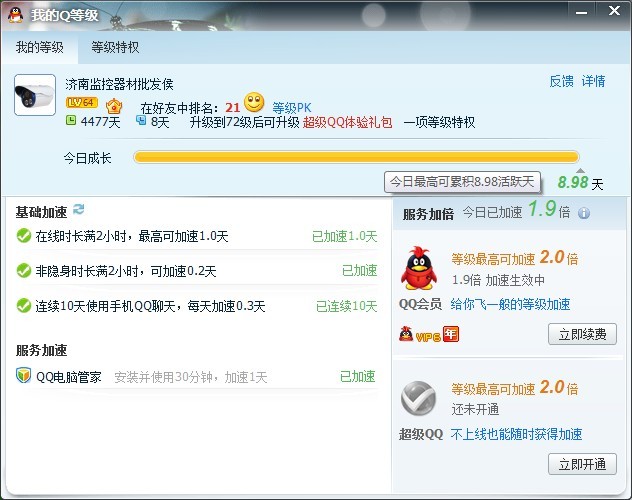Click the refresh icon beside 基础加速
Viewport: 632px width, 500px height.
point(79,209)
